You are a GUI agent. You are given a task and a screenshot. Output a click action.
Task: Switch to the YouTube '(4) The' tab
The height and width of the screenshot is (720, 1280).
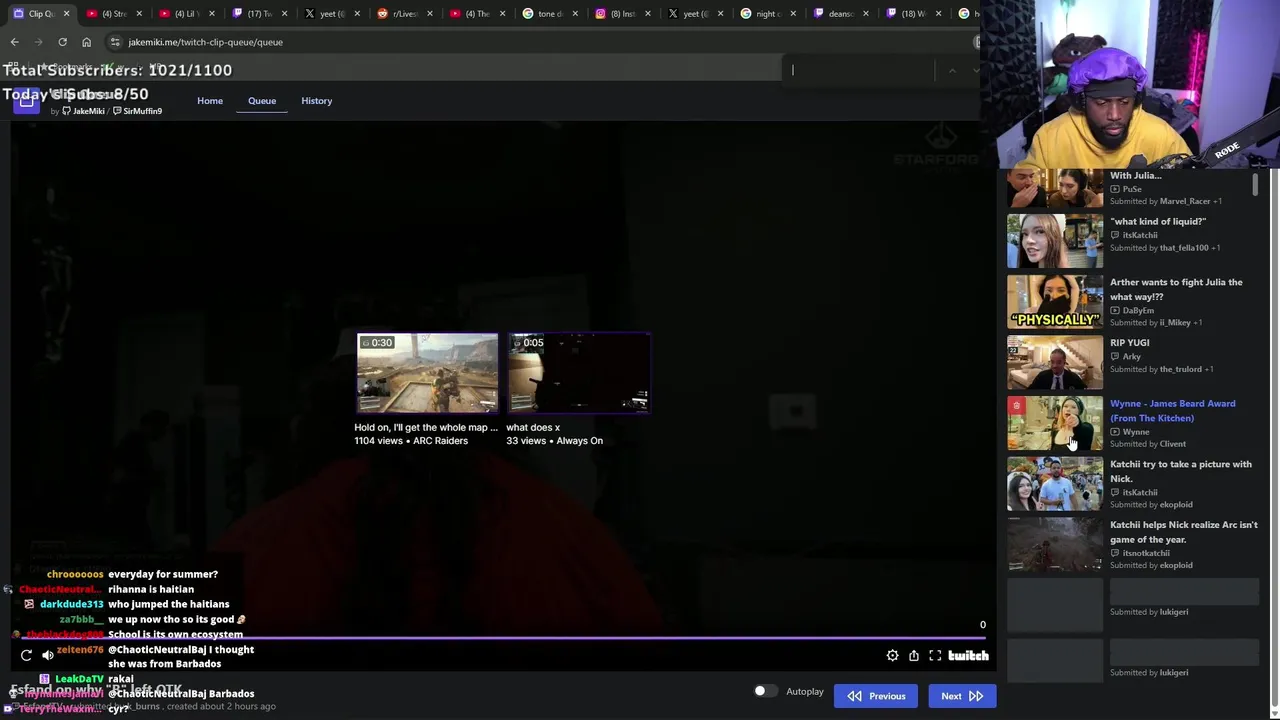pyautogui.click(x=476, y=13)
